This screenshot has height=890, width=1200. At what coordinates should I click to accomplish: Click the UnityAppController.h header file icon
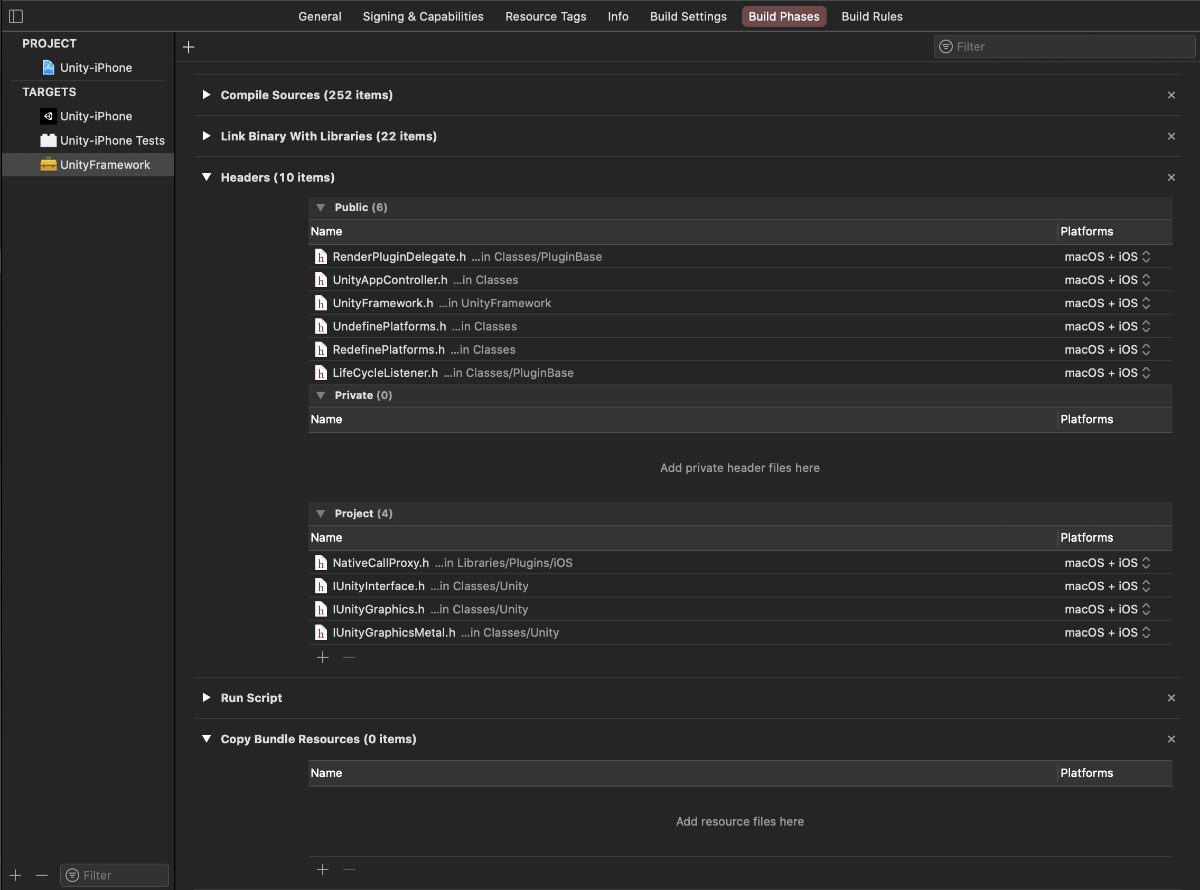[x=321, y=280]
